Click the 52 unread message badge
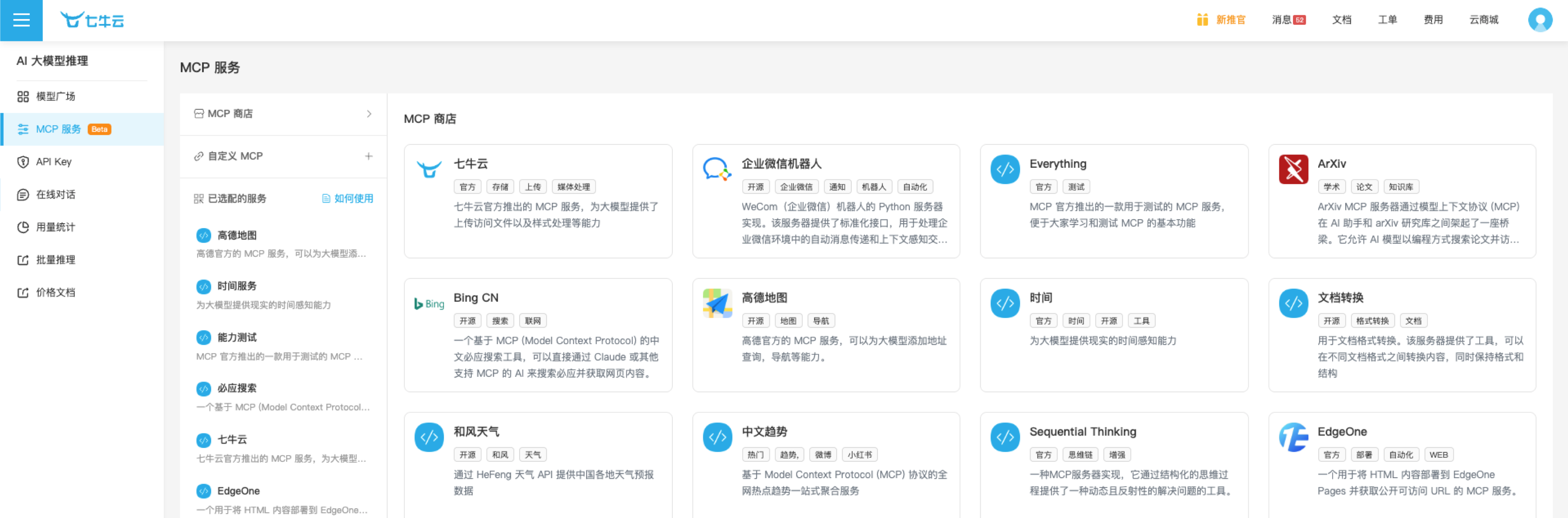 click(1299, 20)
